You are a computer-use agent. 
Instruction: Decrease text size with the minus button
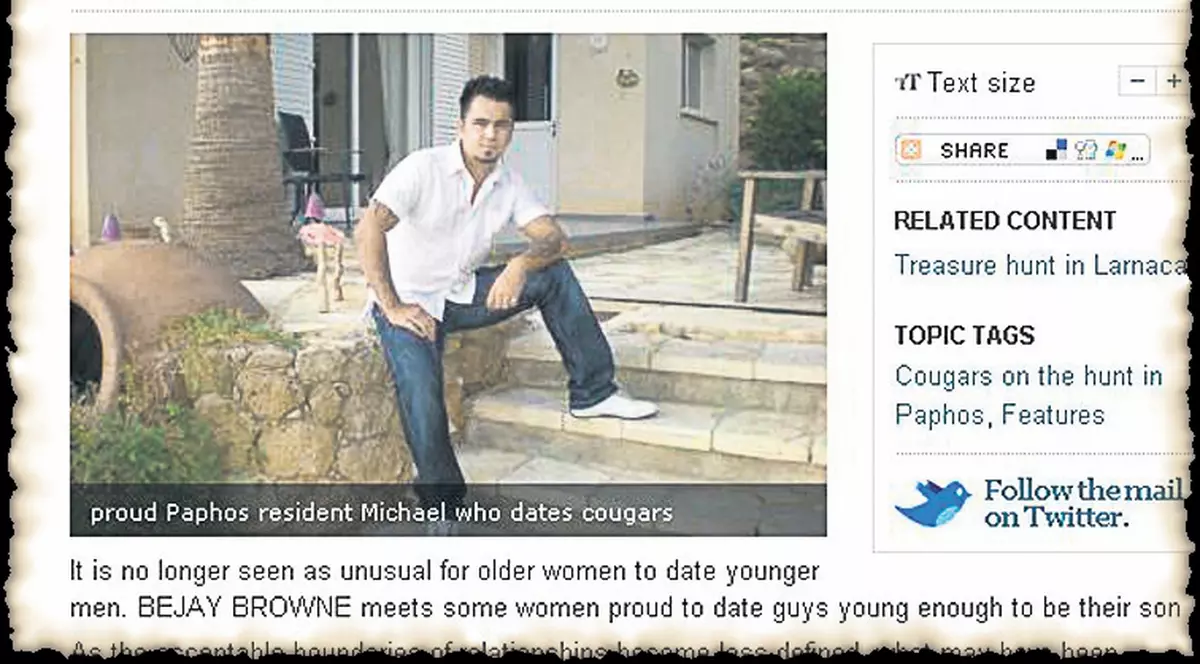pos(1137,82)
